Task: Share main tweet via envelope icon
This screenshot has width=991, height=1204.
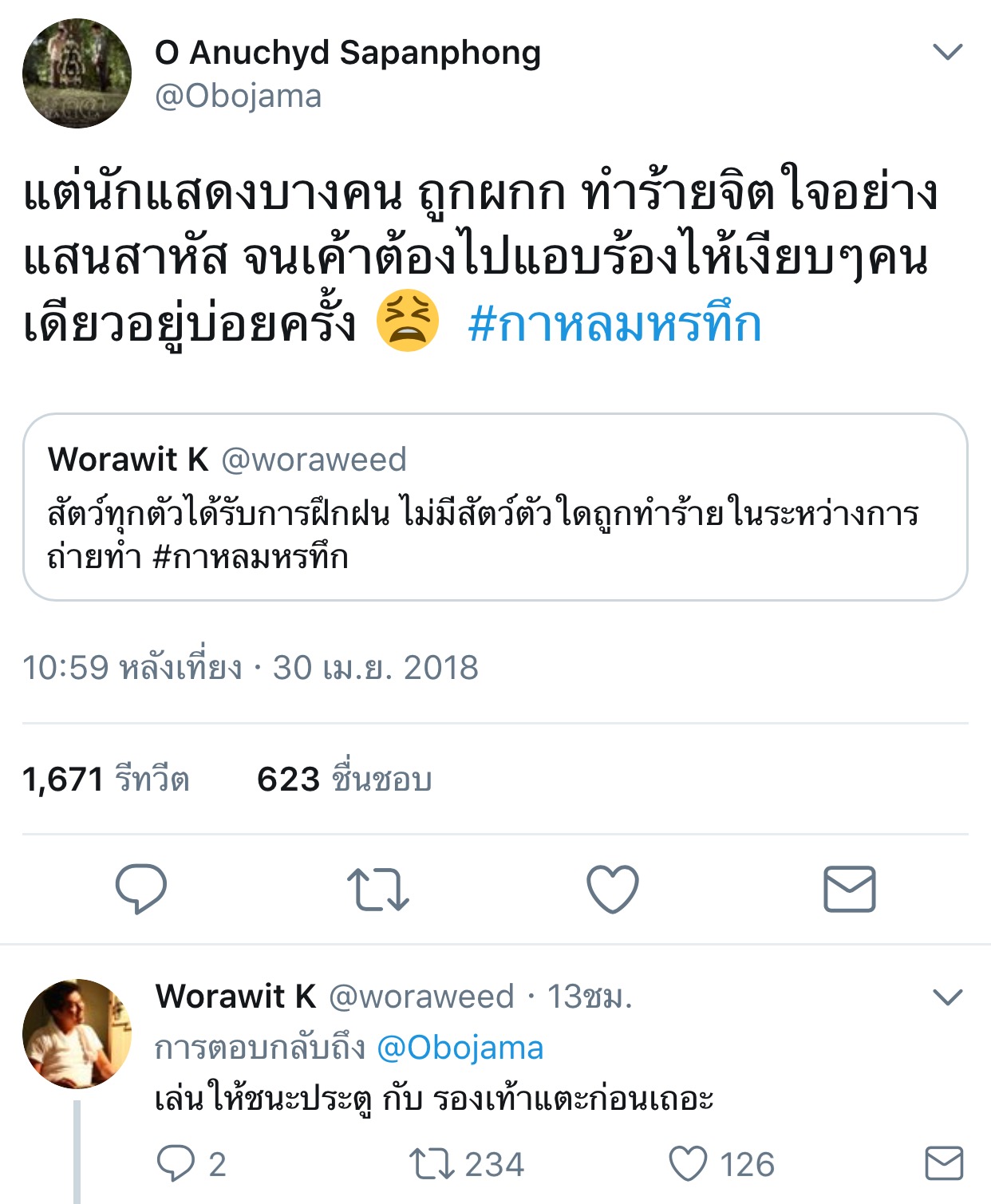Action: pyautogui.click(x=849, y=889)
